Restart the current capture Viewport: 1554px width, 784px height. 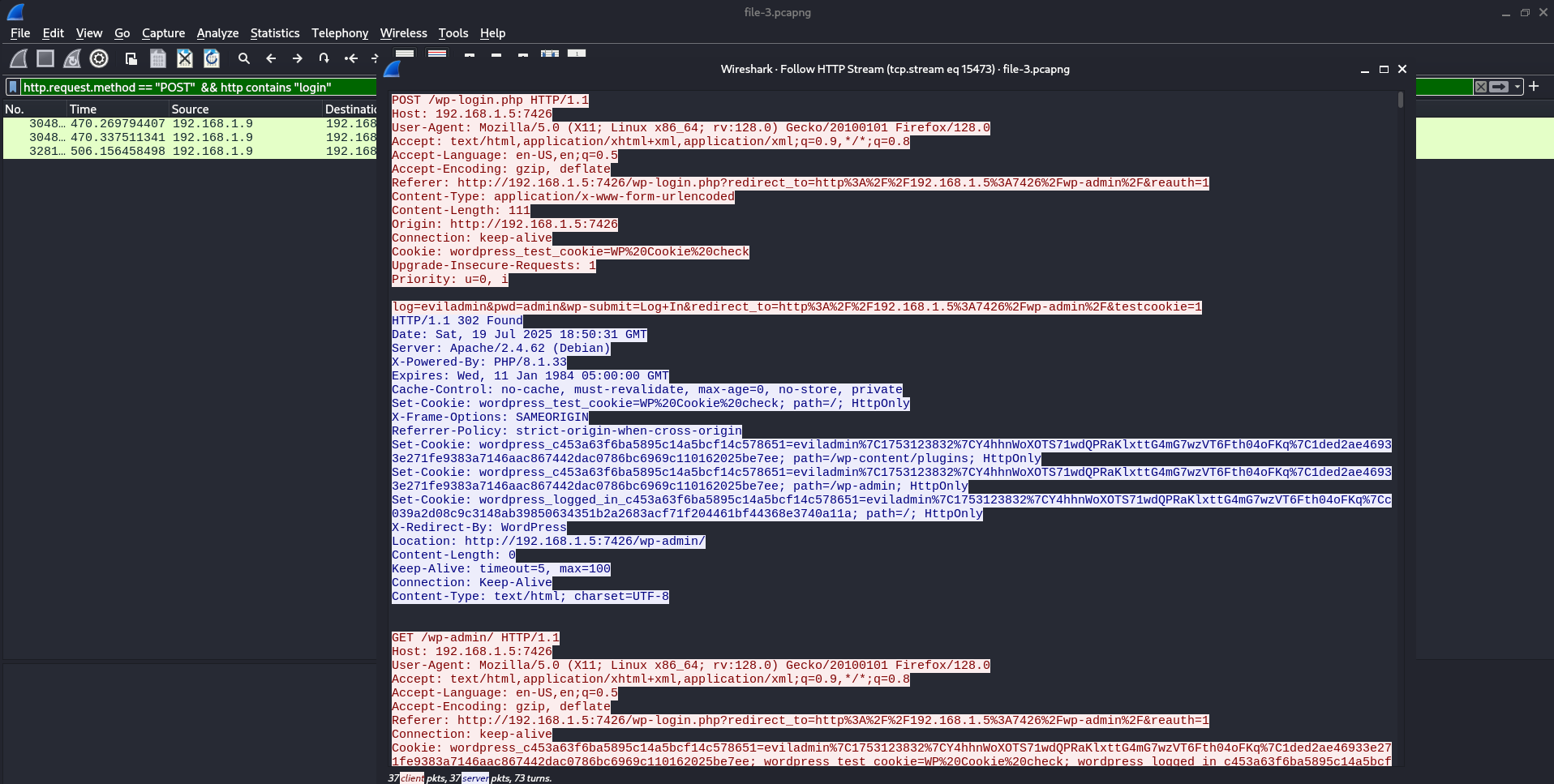72,58
